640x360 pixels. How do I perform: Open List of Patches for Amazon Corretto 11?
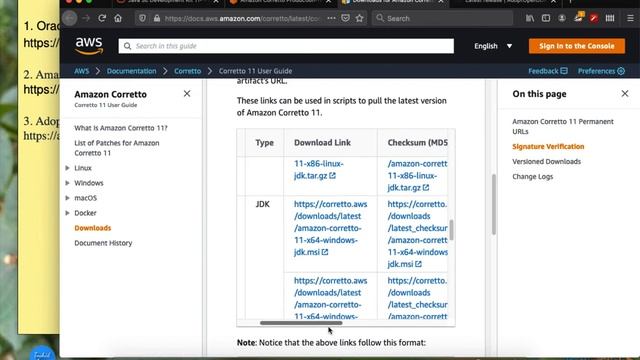pos(117,148)
